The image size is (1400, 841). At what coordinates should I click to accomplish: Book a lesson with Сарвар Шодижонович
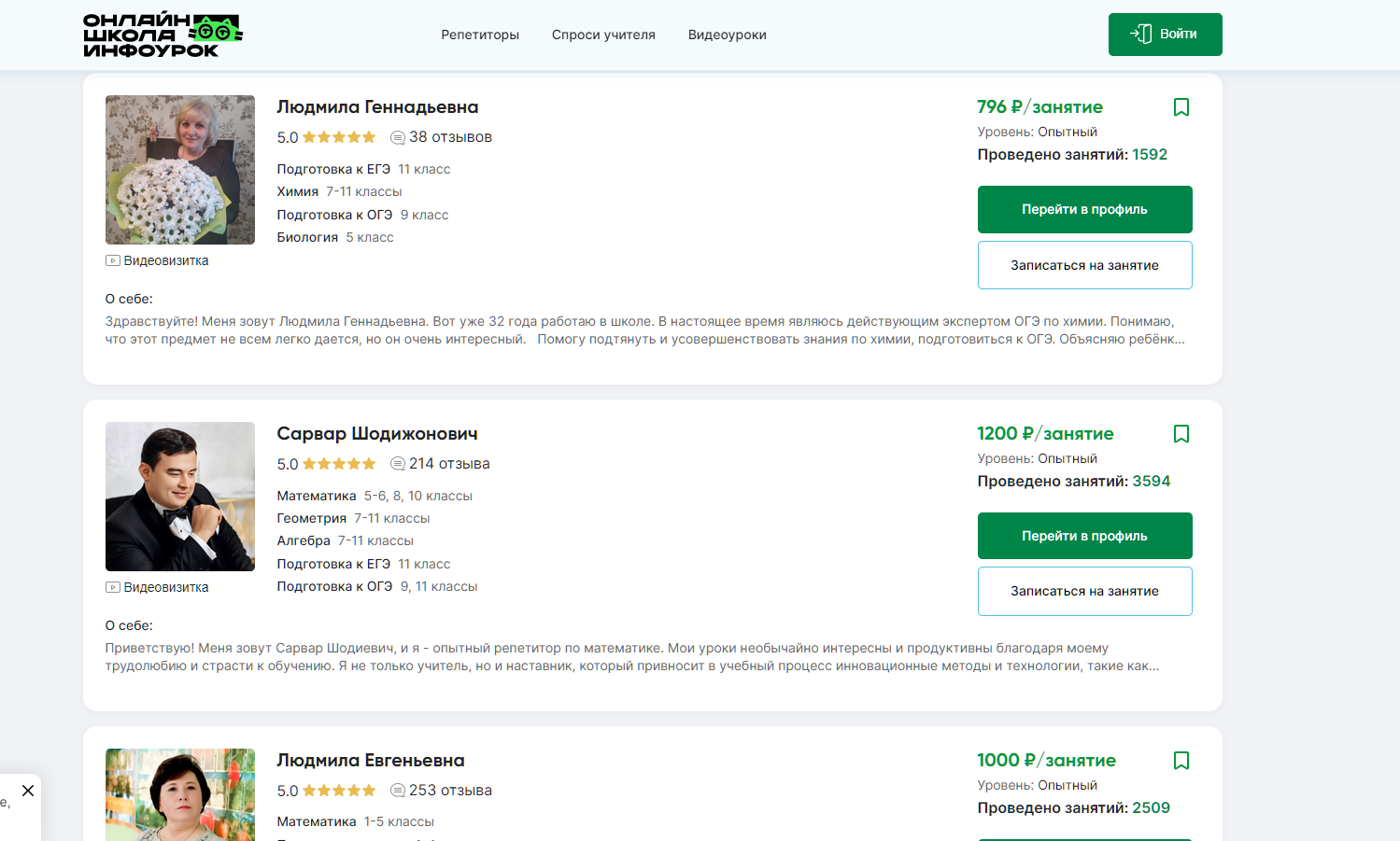pos(1084,592)
